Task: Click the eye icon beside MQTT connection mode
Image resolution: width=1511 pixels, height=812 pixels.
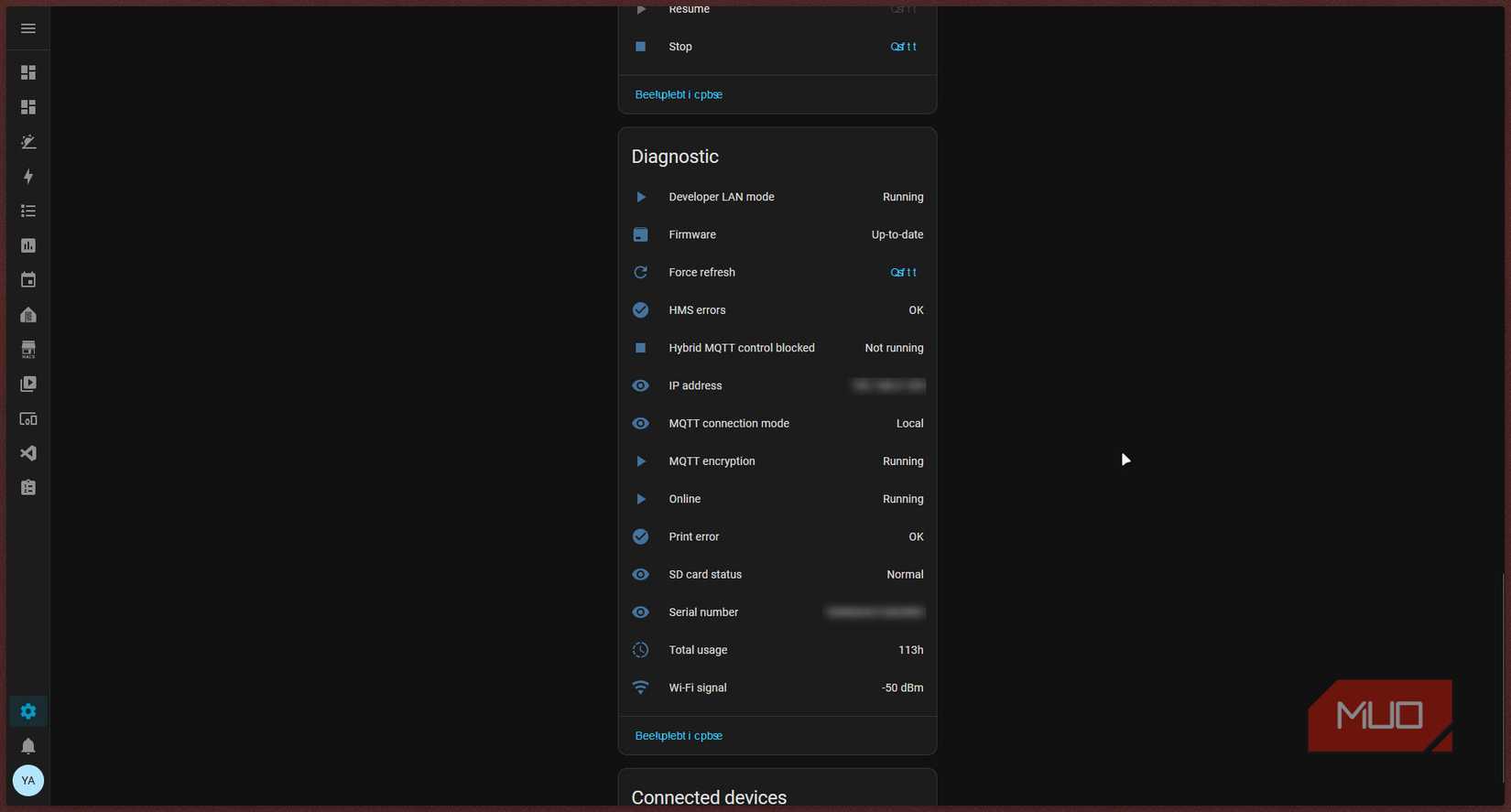Action: click(x=640, y=424)
